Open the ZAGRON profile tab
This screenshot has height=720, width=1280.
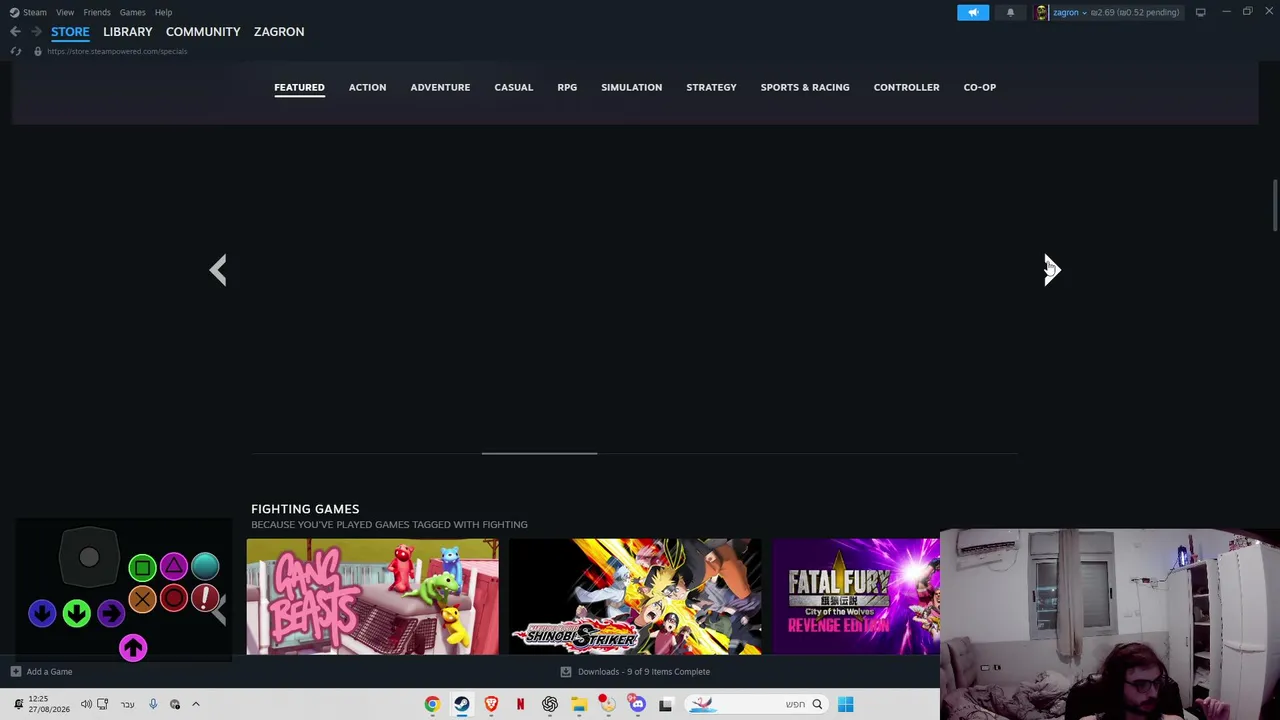click(279, 32)
